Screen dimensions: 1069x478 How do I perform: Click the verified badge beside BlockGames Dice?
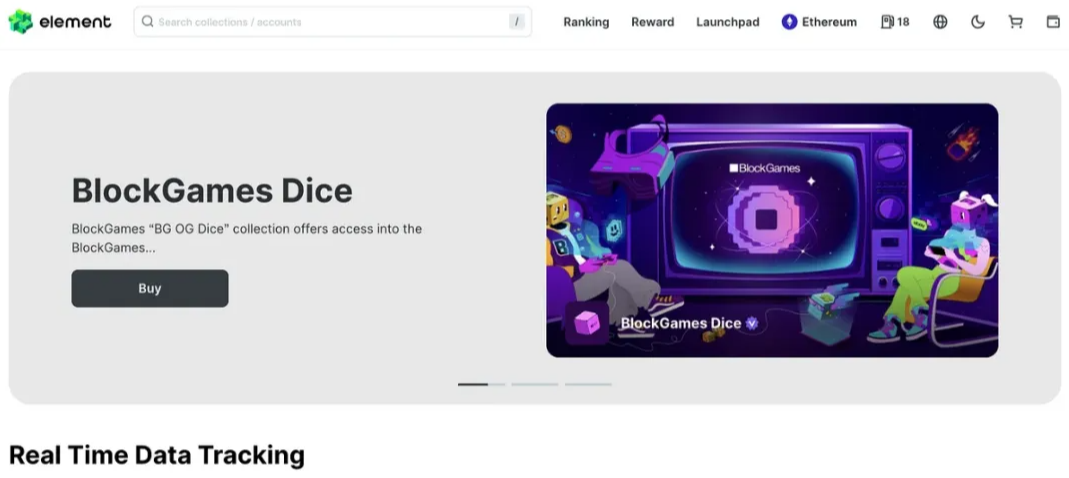(752, 324)
